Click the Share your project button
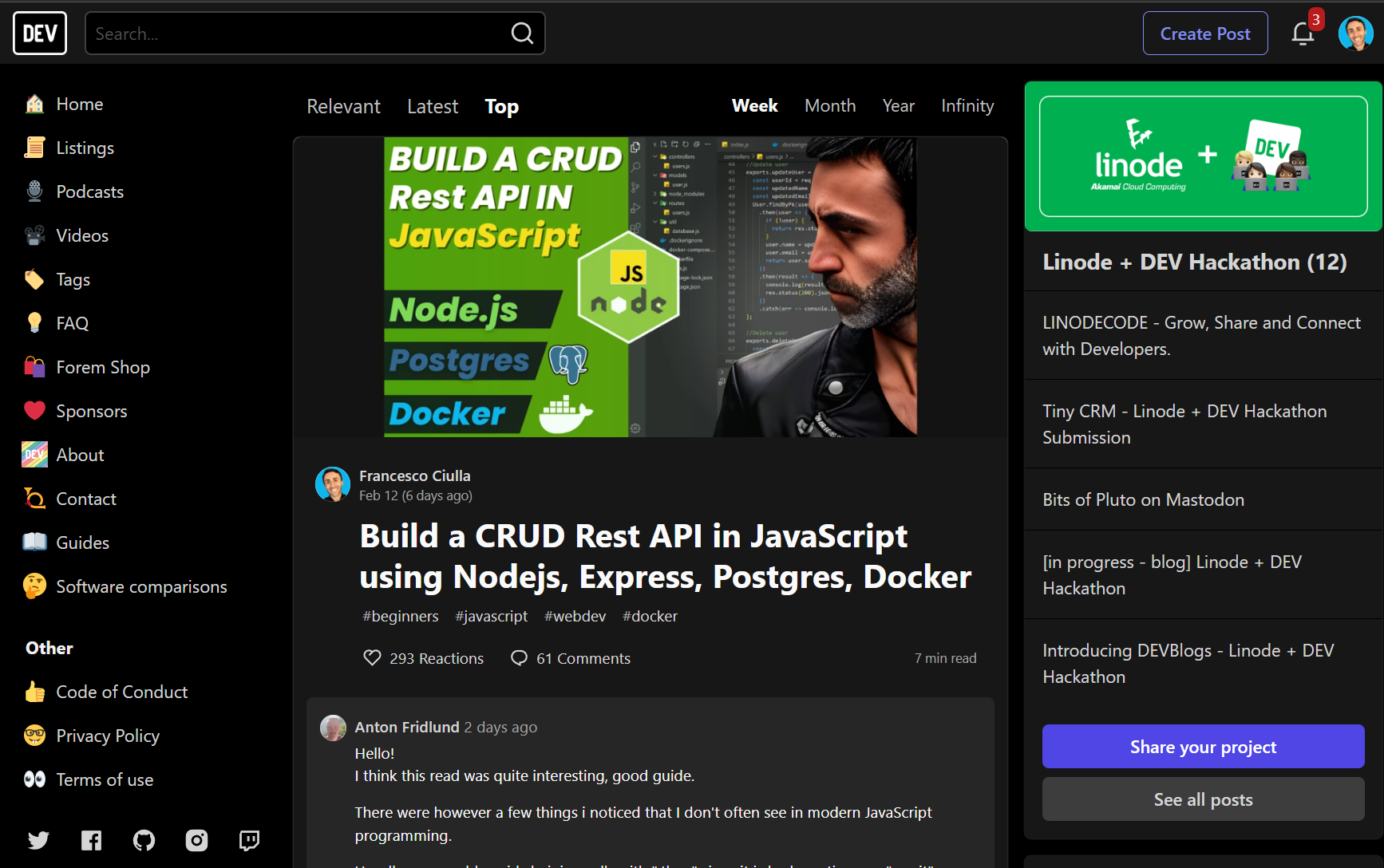 point(1203,747)
